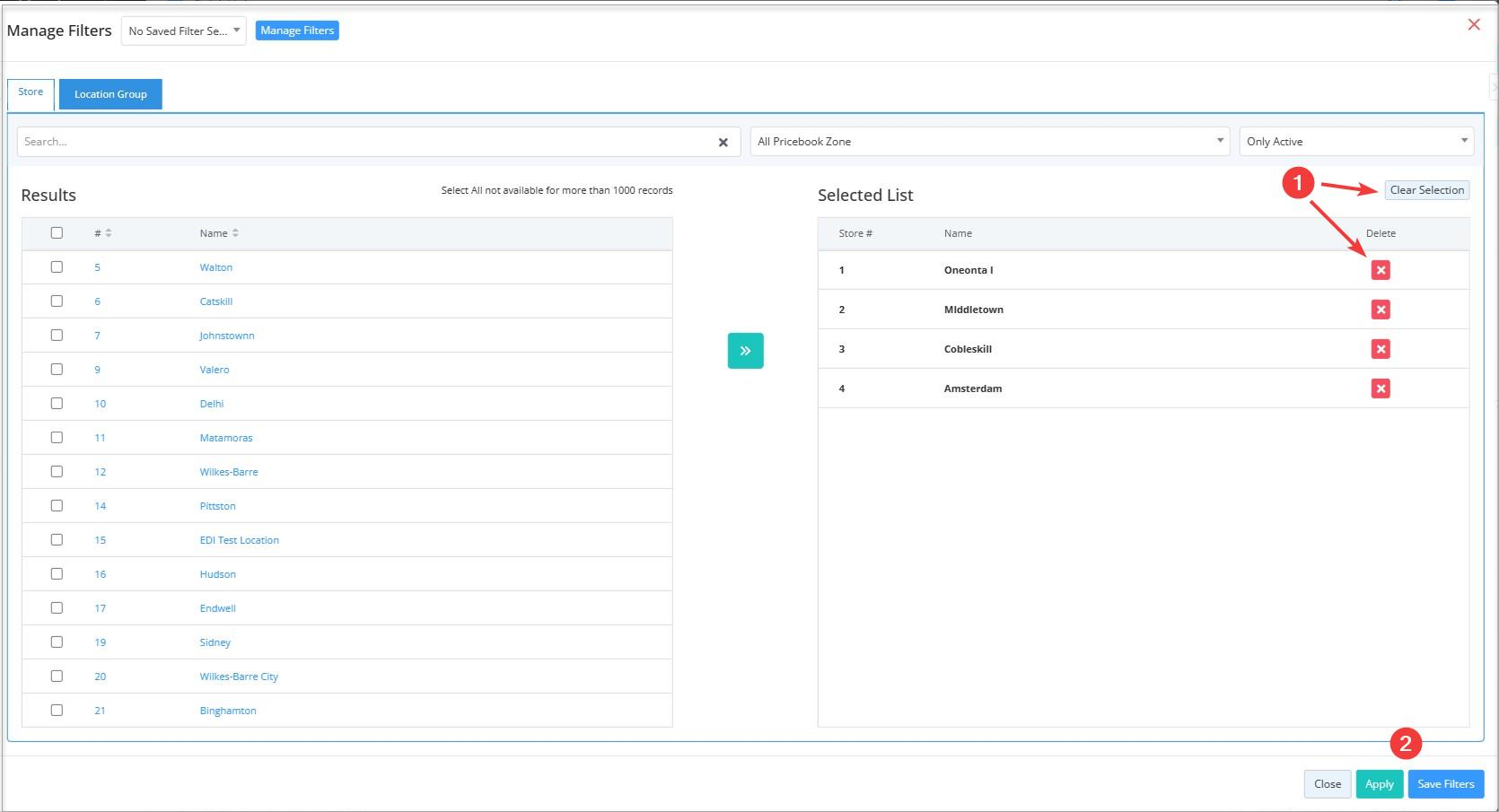
Task: Click the Clear Selection button
Action: pyautogui.click(x=1427, y=190)
